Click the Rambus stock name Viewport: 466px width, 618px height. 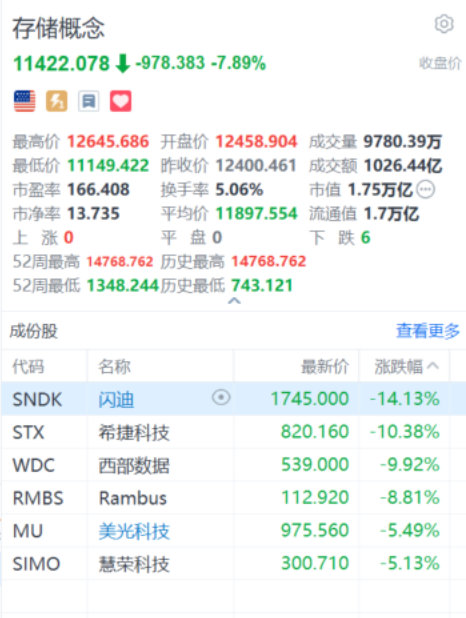pos(133,498)
